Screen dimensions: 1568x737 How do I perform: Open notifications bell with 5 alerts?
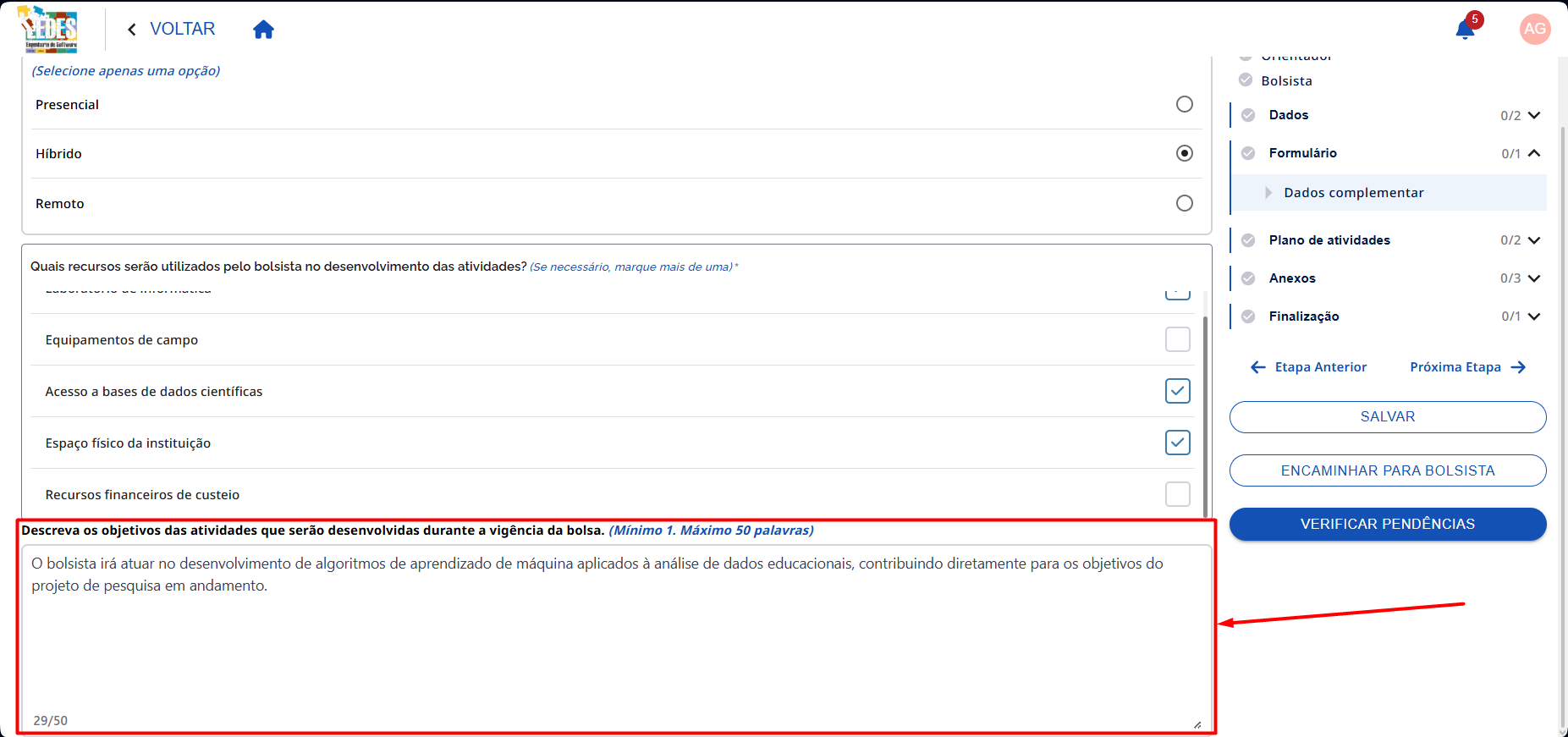[1466, 30]
